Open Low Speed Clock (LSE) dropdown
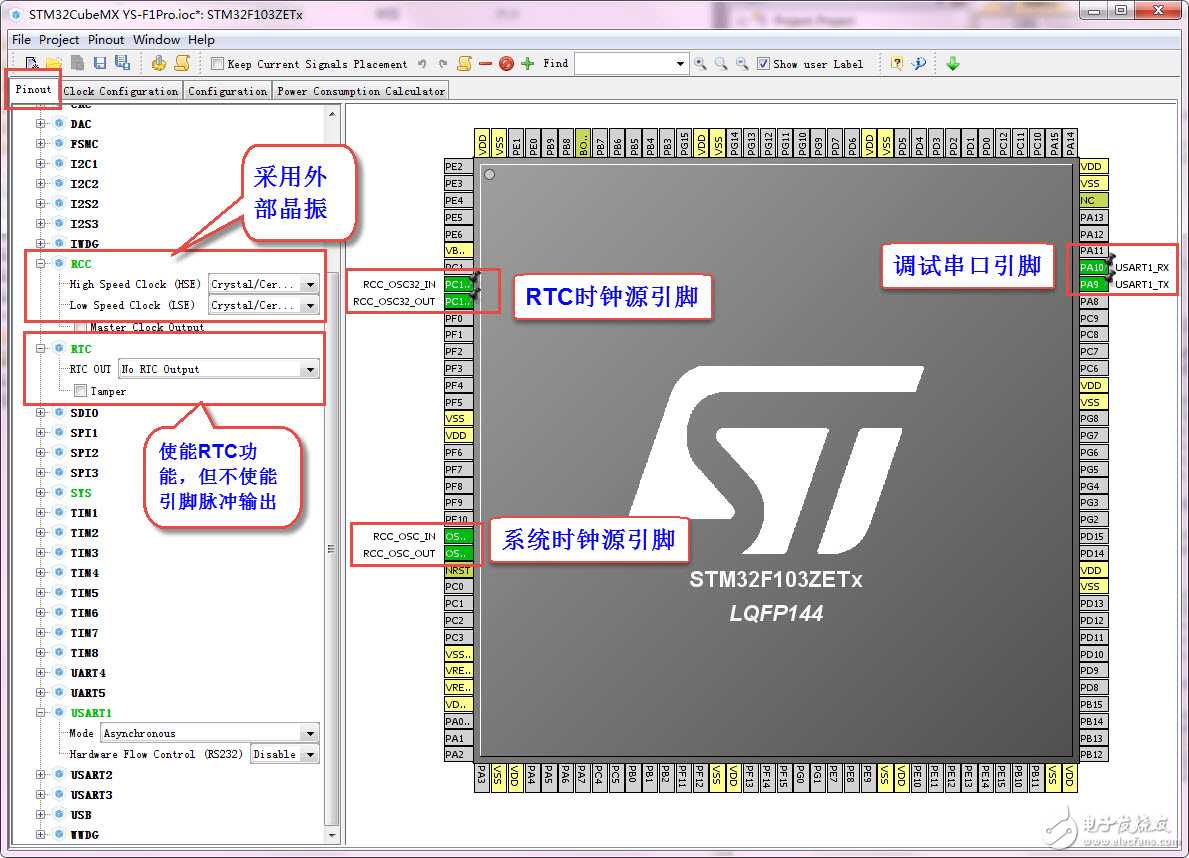 (310, 306)
